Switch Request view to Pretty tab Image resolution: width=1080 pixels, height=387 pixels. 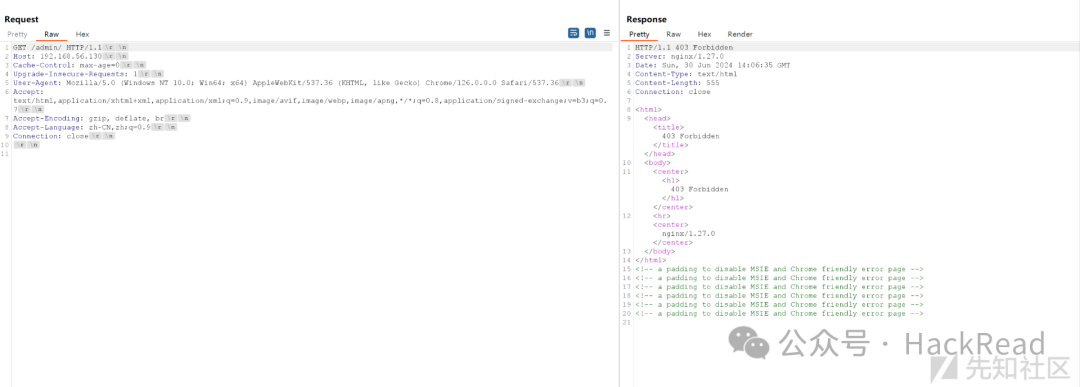pyautogui.click(x=17, y=34)
